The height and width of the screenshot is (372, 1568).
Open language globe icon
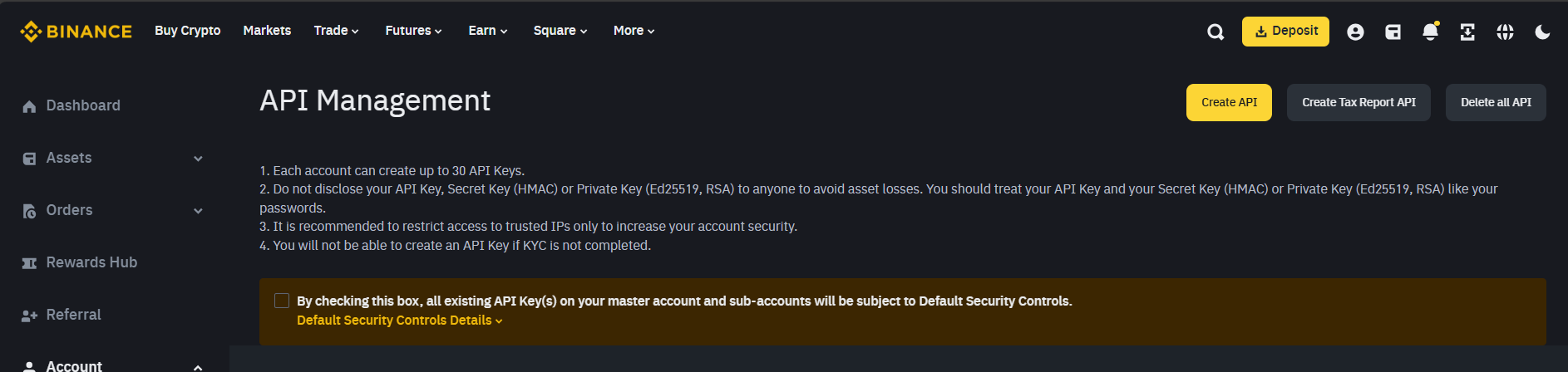click(x=1505, y=32)
